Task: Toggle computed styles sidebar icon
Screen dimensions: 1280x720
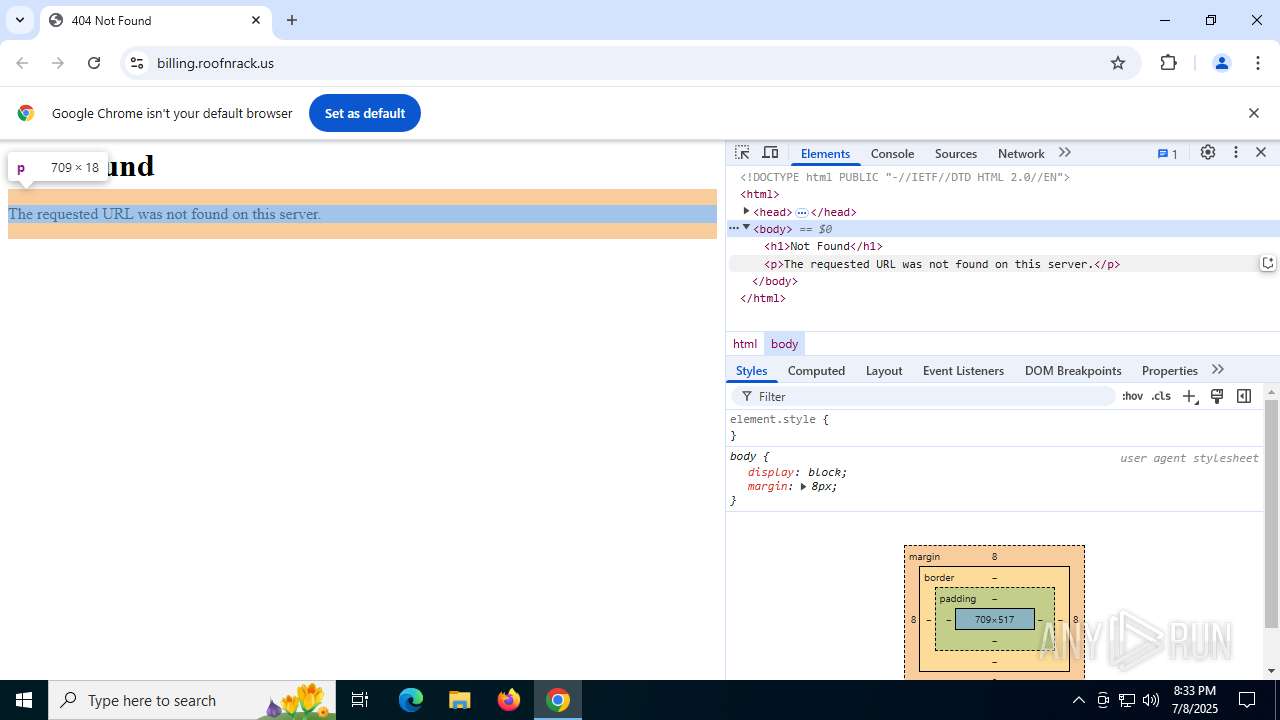Action: (x=1244, y=397)
